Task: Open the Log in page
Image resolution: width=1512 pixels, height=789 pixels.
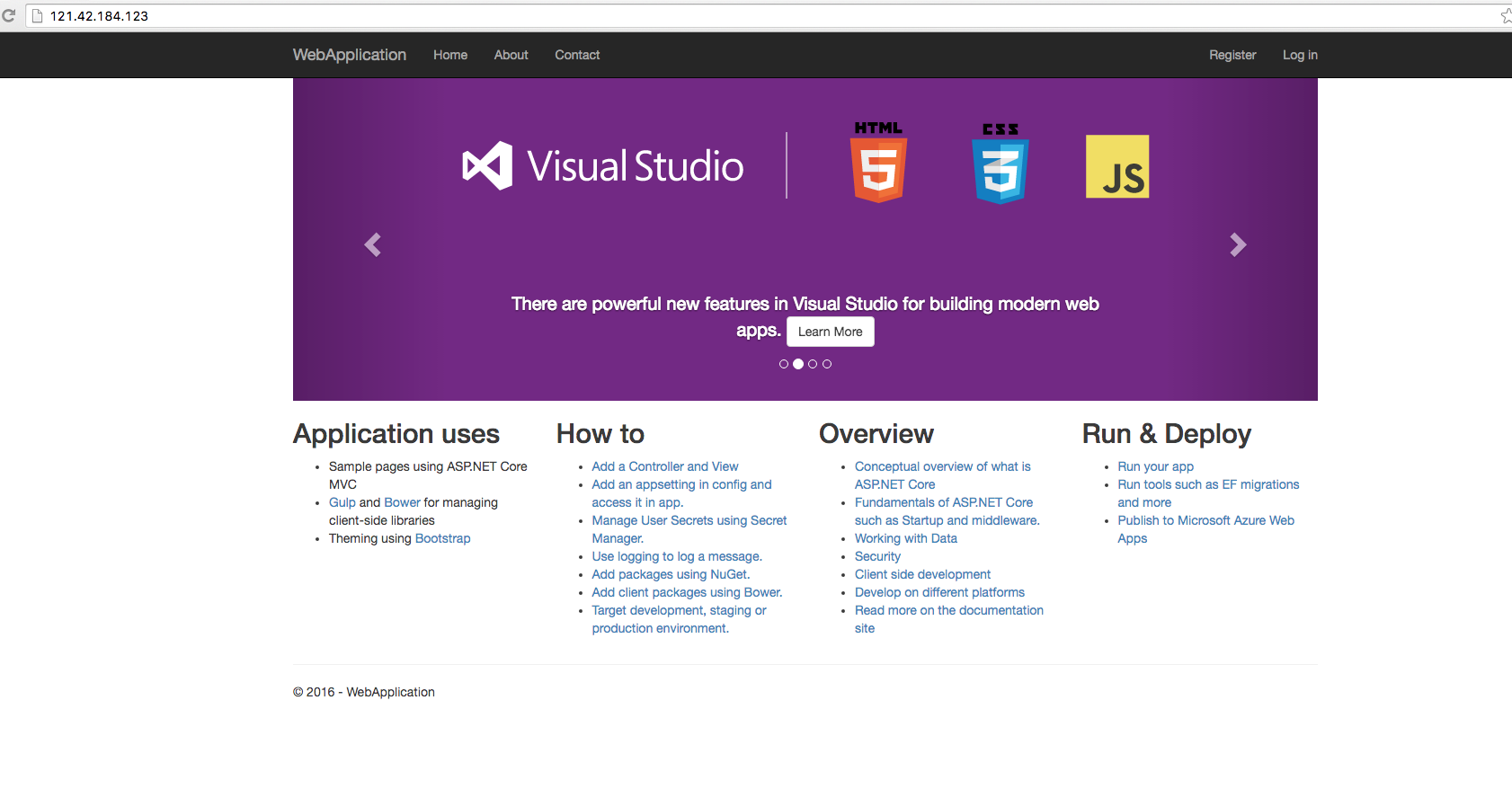Action: (x=1300, y=55)
